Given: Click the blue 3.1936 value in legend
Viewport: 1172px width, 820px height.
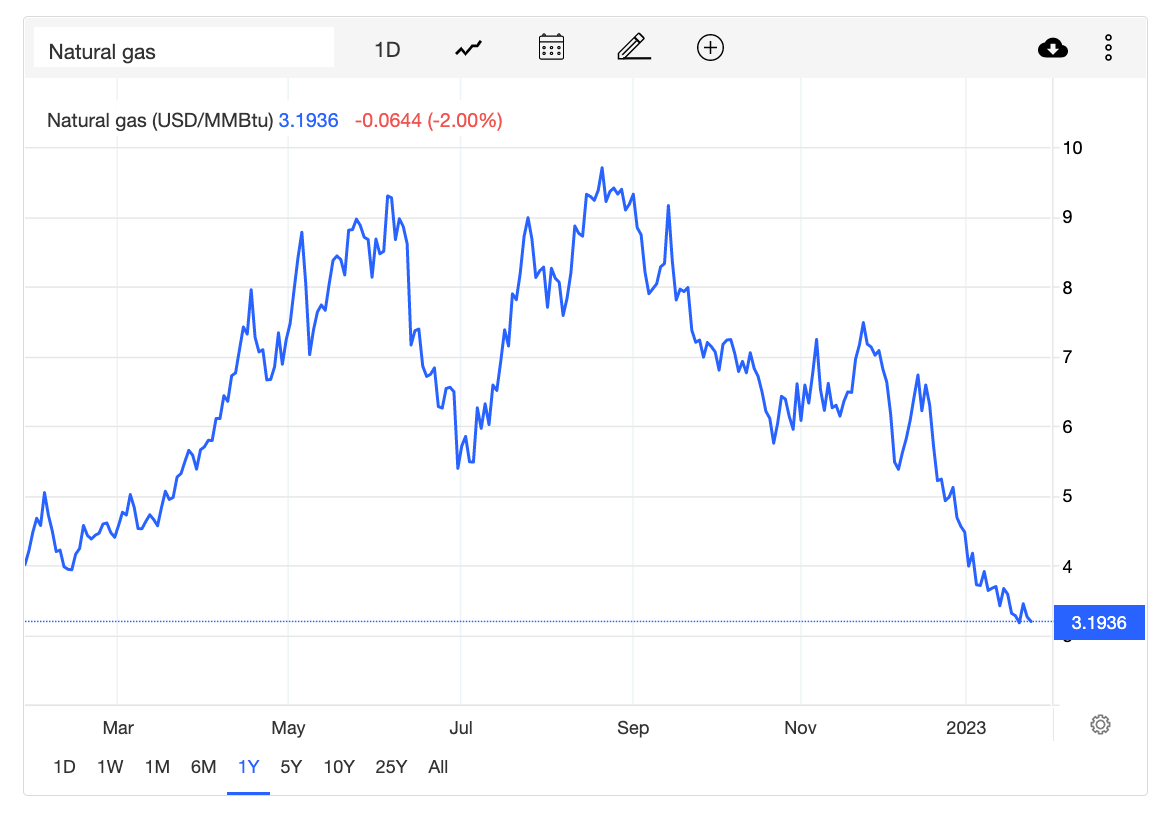Looking at the screenshot, I should (x=308, y=120).
